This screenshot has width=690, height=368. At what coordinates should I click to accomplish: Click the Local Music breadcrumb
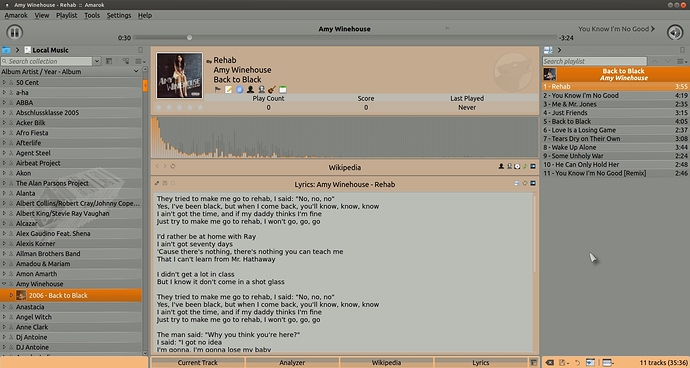46,50
